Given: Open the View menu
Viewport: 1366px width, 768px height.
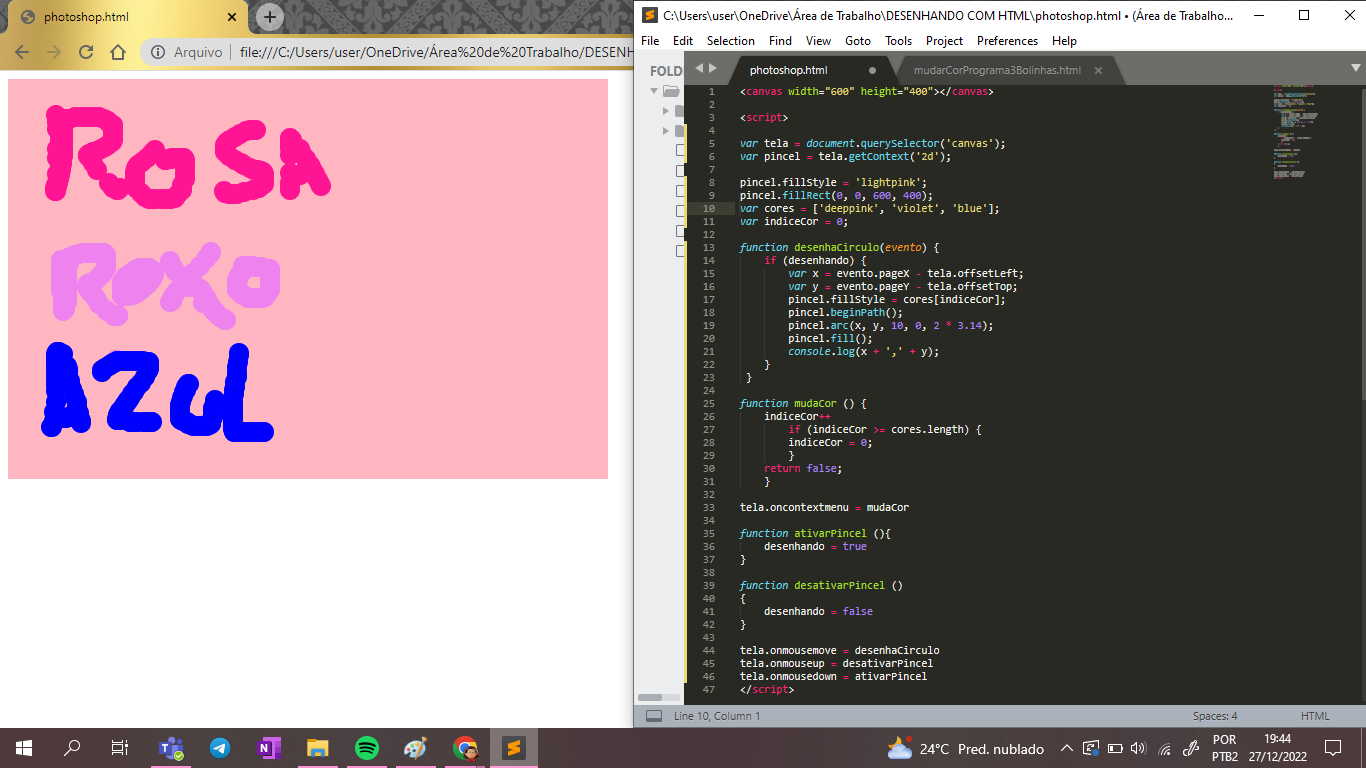Looking at the screenshot, I should 818,41.
